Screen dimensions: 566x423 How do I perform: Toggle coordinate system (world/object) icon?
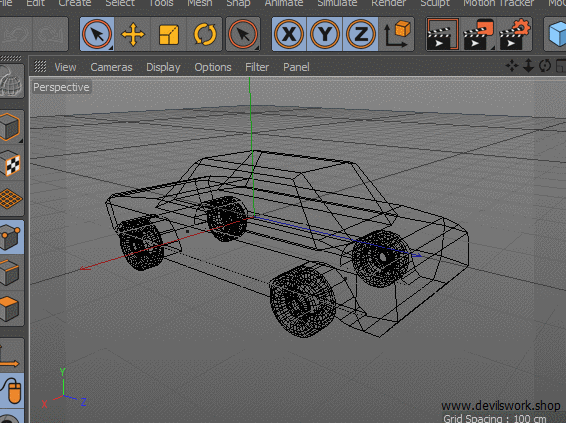tap(396, 34)
